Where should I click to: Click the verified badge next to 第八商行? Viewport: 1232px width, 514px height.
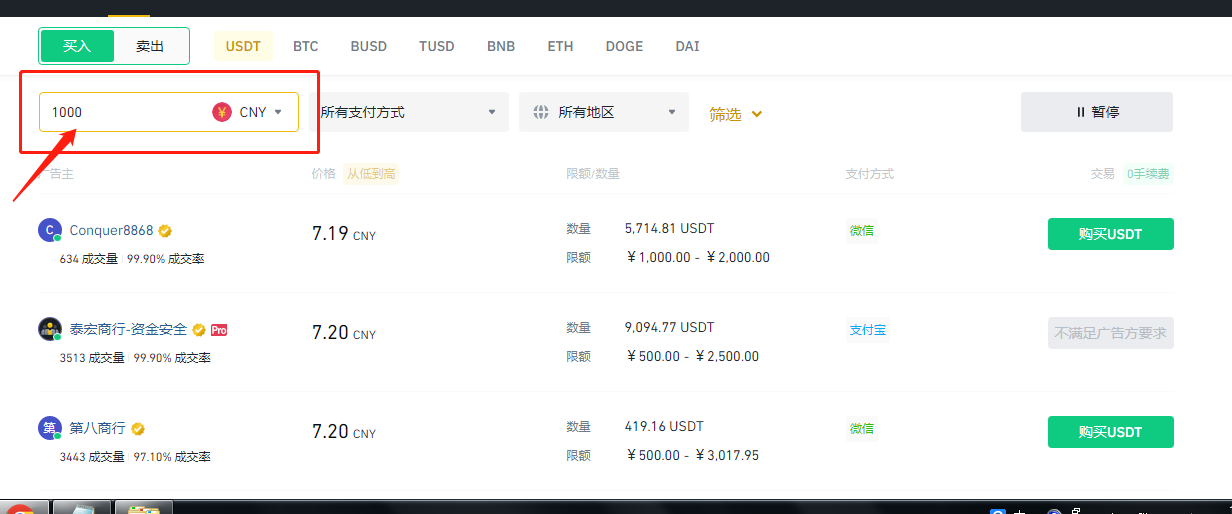coord(138,429)
